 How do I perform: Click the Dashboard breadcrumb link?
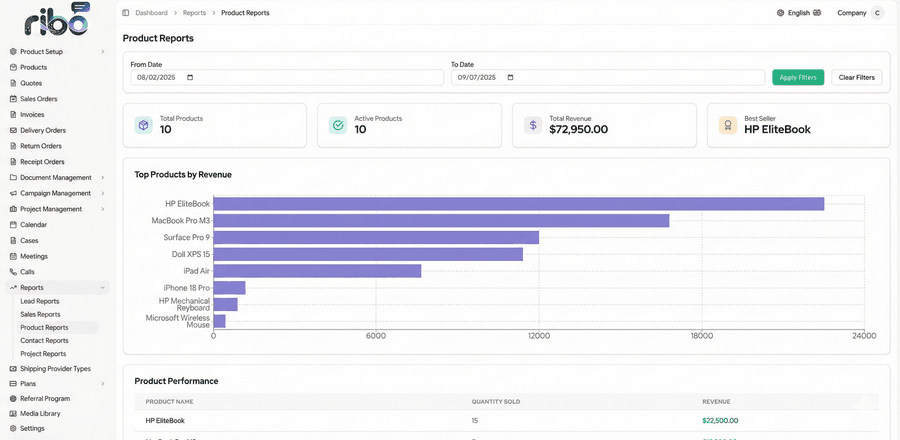[152, 13]
